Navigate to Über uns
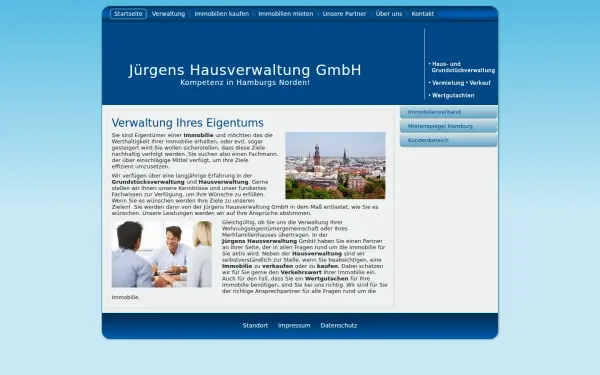 (389, 14)
